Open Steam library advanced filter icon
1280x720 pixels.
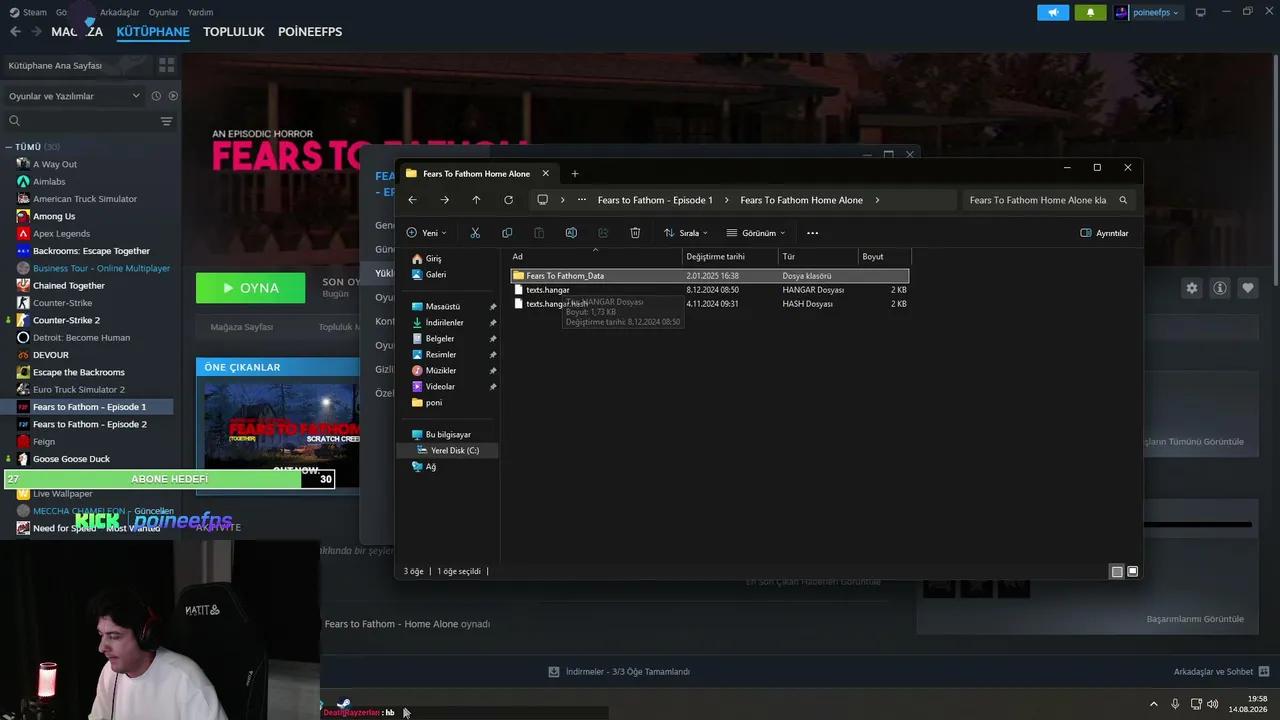click(x=166, y=121)
